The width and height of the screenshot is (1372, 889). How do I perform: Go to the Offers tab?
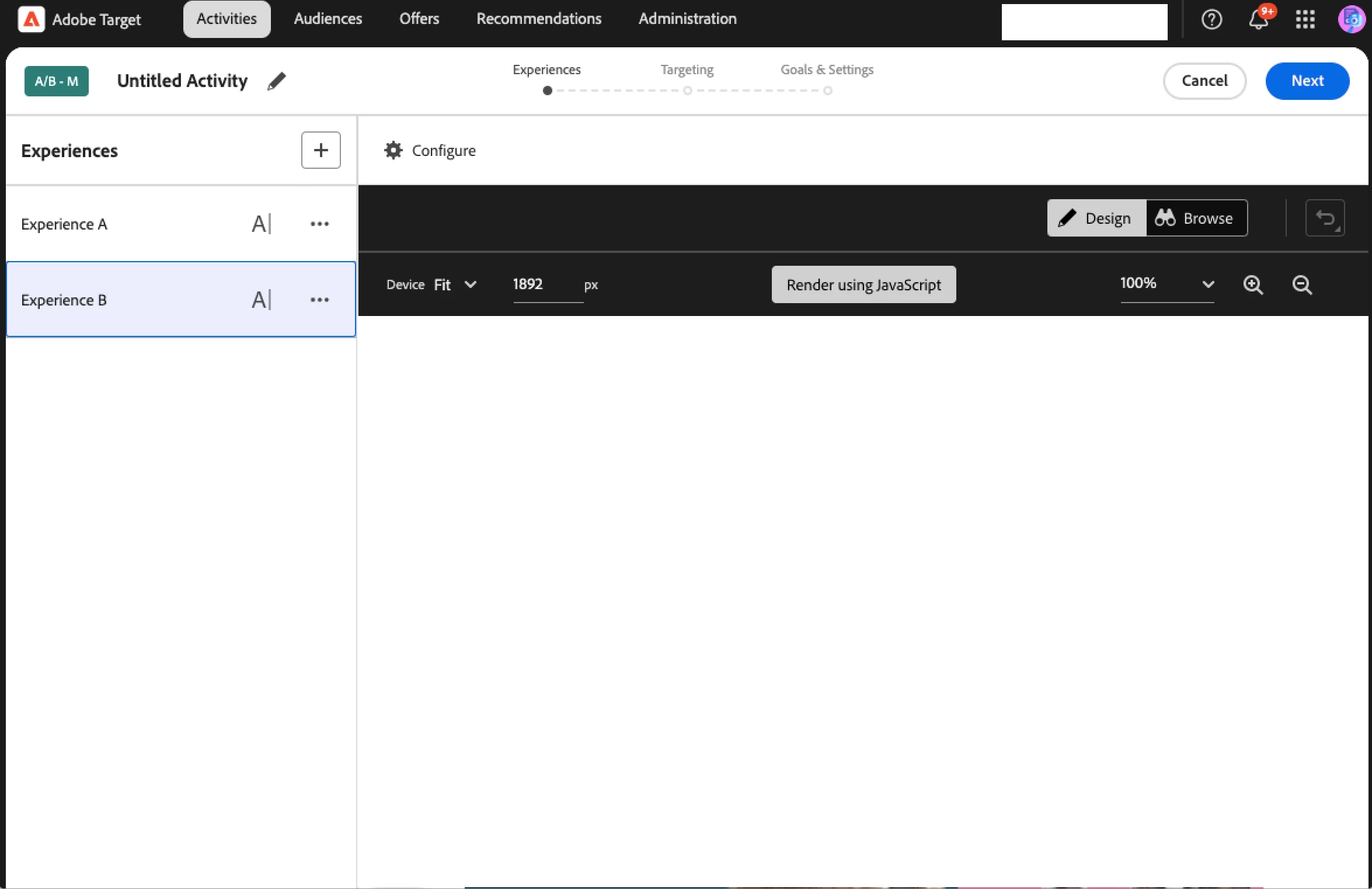pos(419,19)
